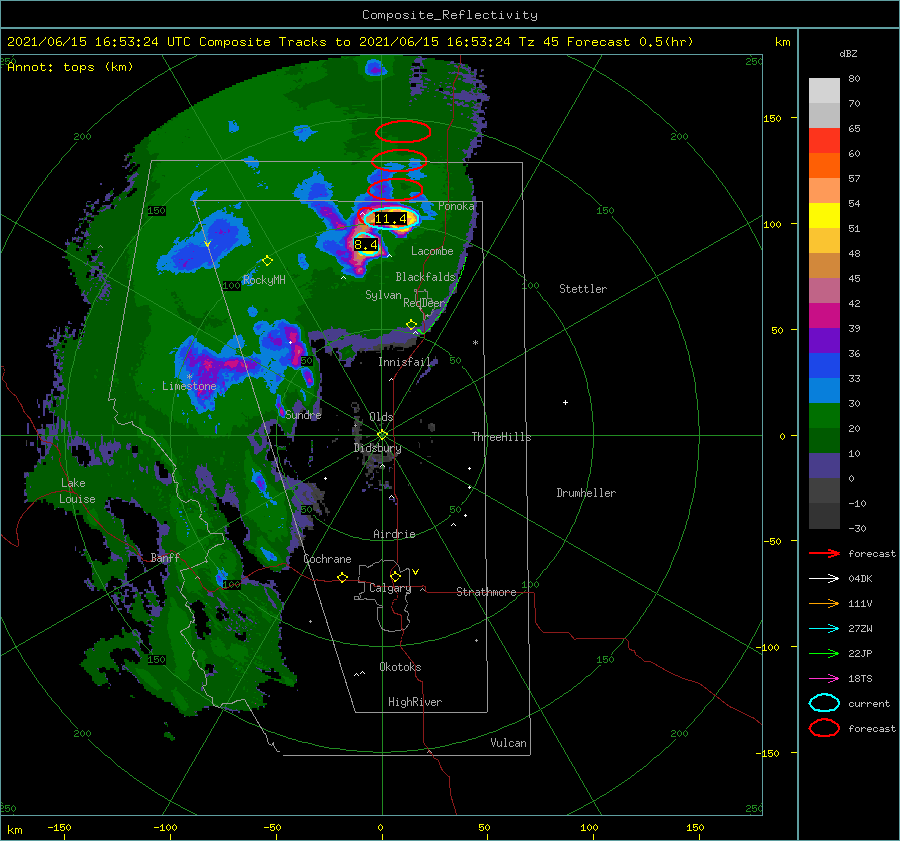Click the white plus marker east of ThreeHills

tap(565, 402)
